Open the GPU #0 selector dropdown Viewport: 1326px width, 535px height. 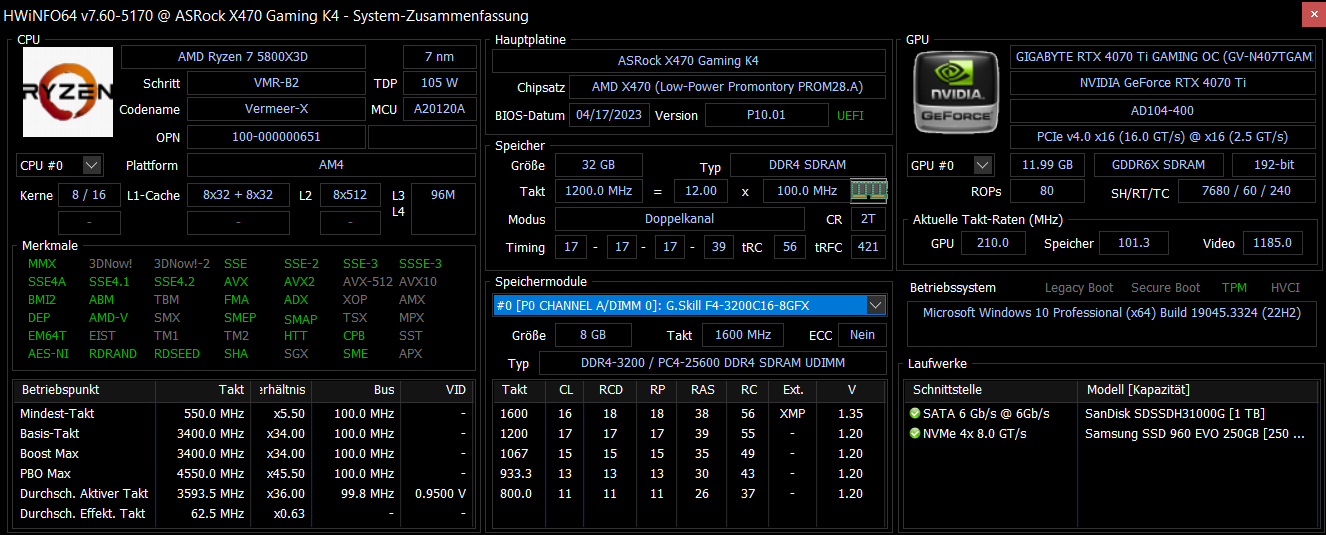pos(983,165)
